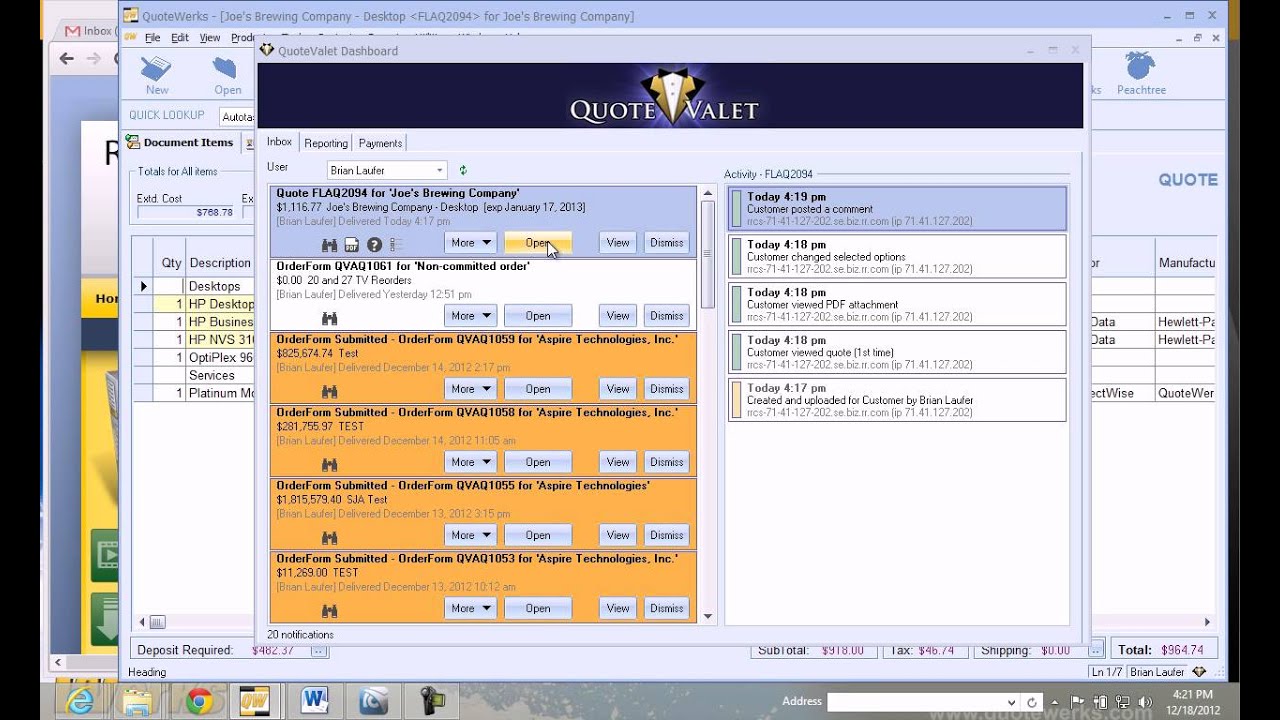Select the 'Customer viewed quote (1st time)' activity entry
The width and height of the screenshot is (1280, 720).
pyautogui.click(x=897, y=353)
